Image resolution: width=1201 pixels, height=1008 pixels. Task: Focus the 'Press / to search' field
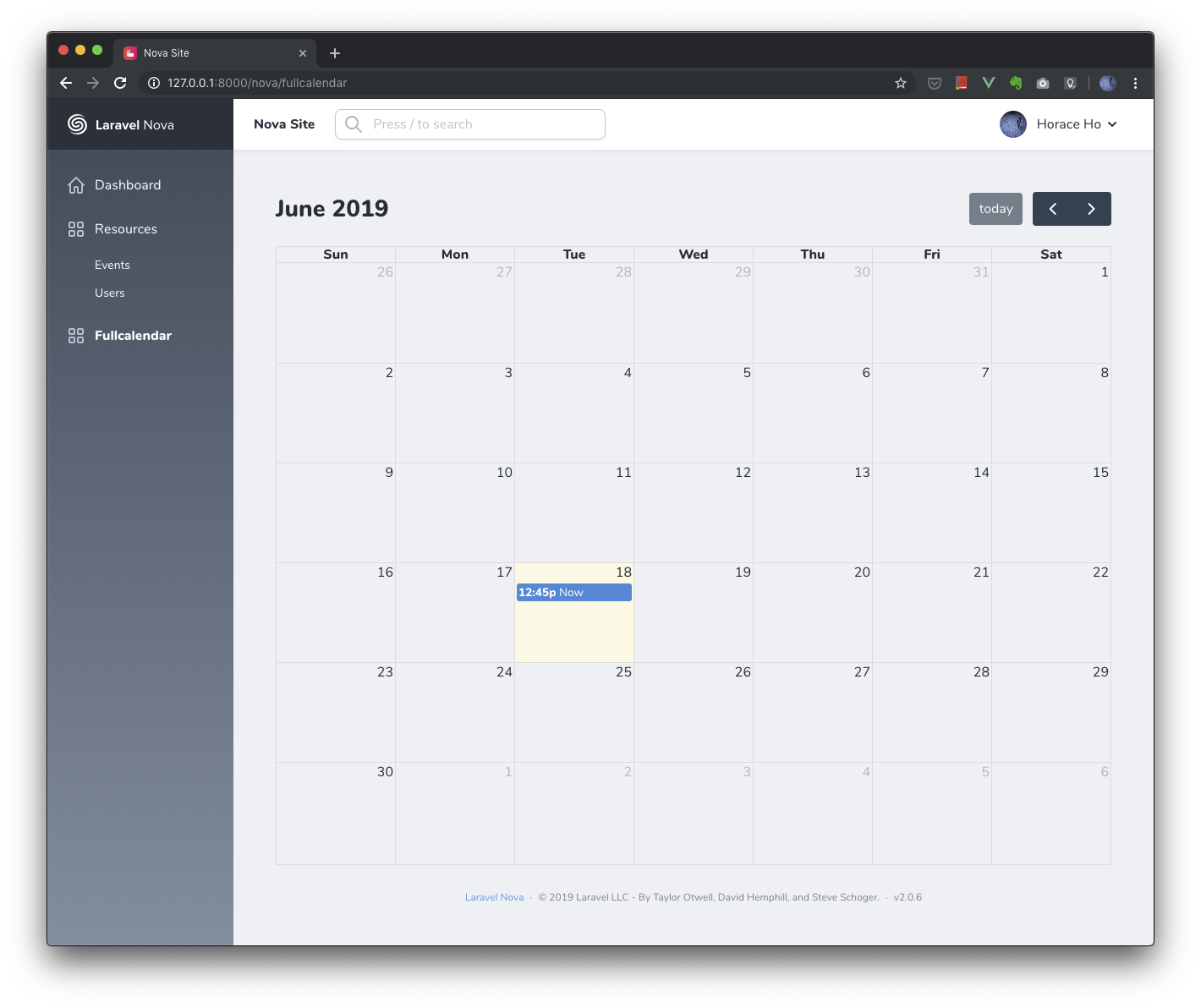point(470,124)
